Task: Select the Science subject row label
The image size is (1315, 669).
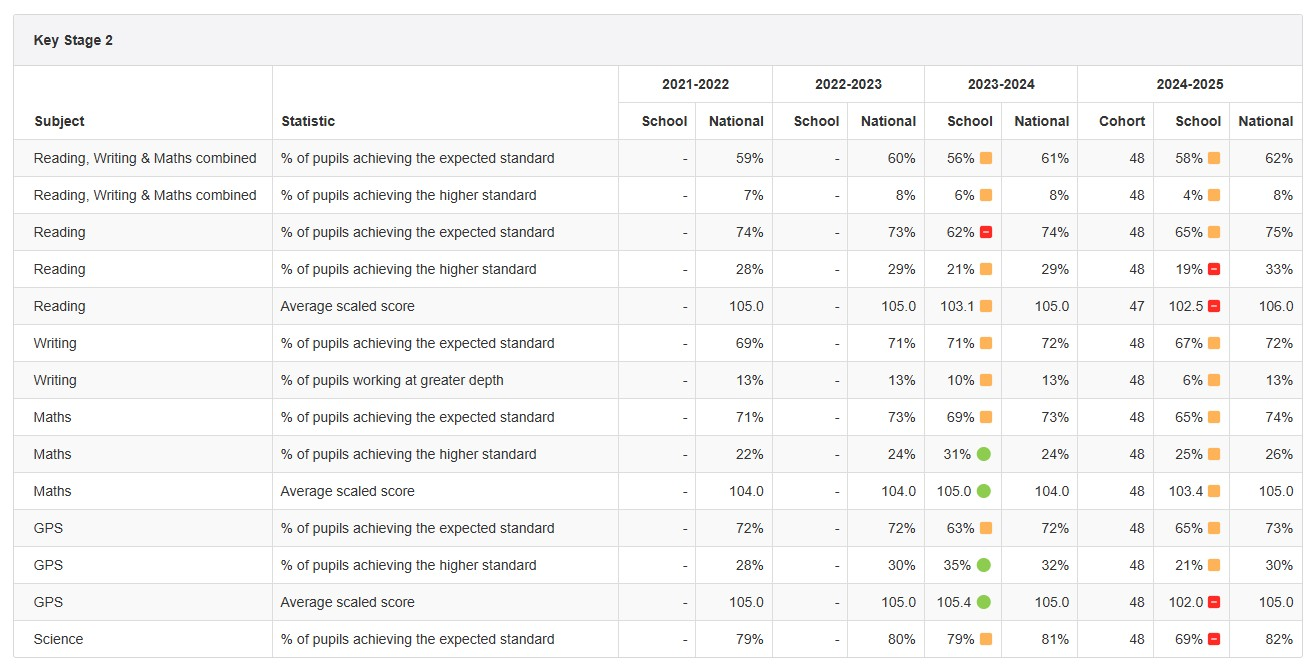Action: tap(58, 639)
